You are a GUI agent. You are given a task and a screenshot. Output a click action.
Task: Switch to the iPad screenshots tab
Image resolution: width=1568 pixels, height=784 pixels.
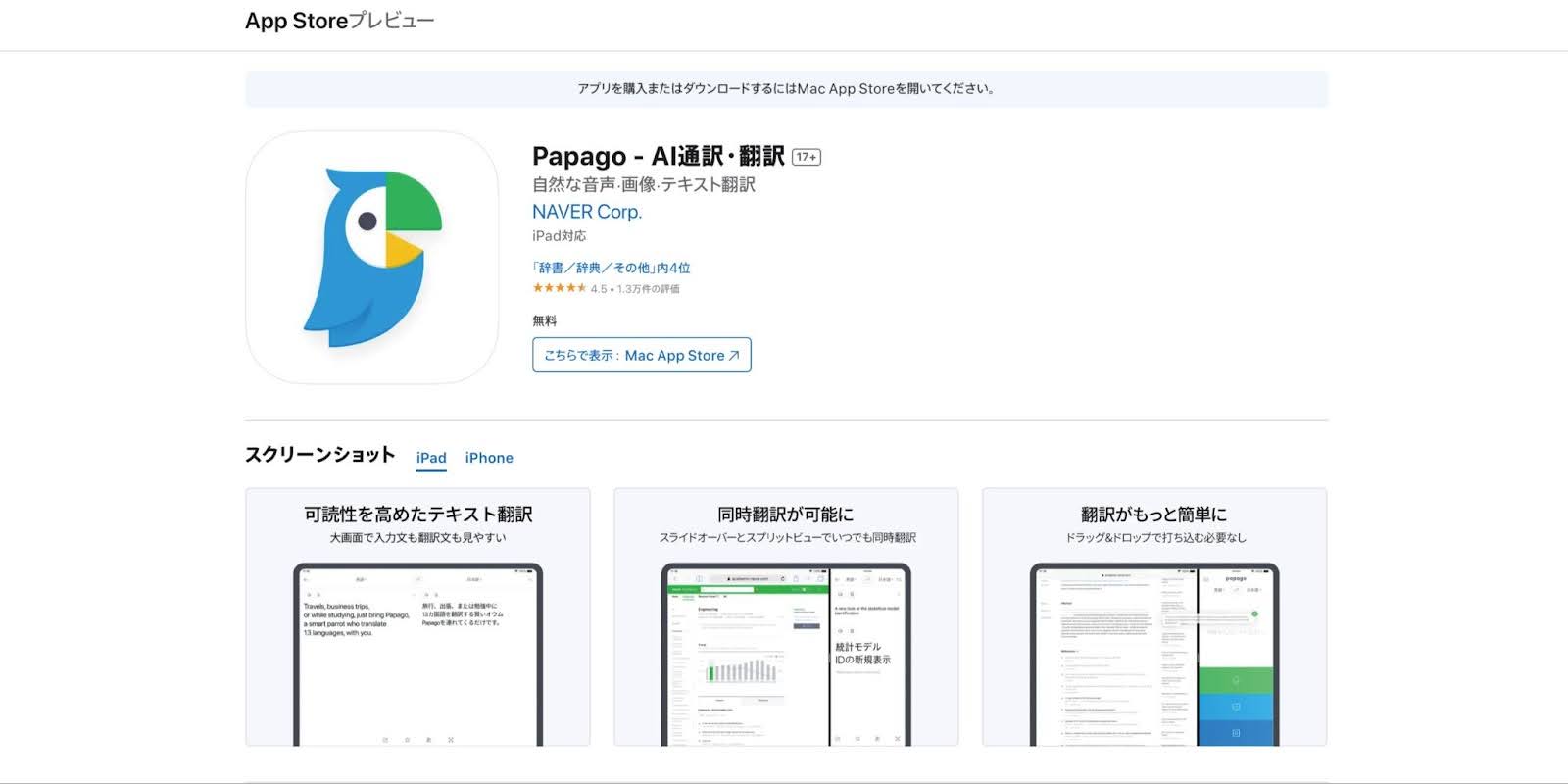[x=431, y=458]
